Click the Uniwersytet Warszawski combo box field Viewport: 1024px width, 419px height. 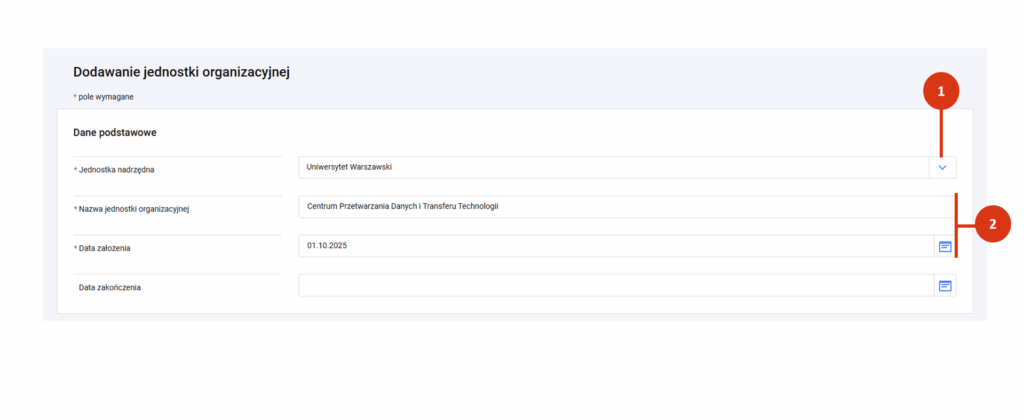click(612, 168)
